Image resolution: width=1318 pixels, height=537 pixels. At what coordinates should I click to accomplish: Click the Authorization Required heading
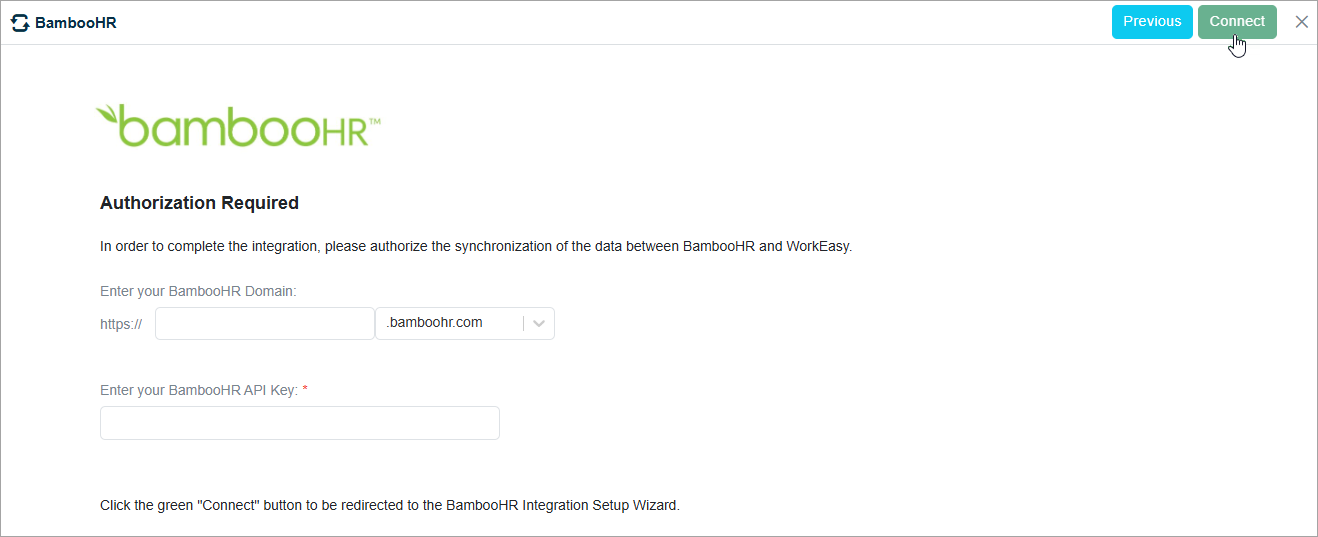point(199,203)
